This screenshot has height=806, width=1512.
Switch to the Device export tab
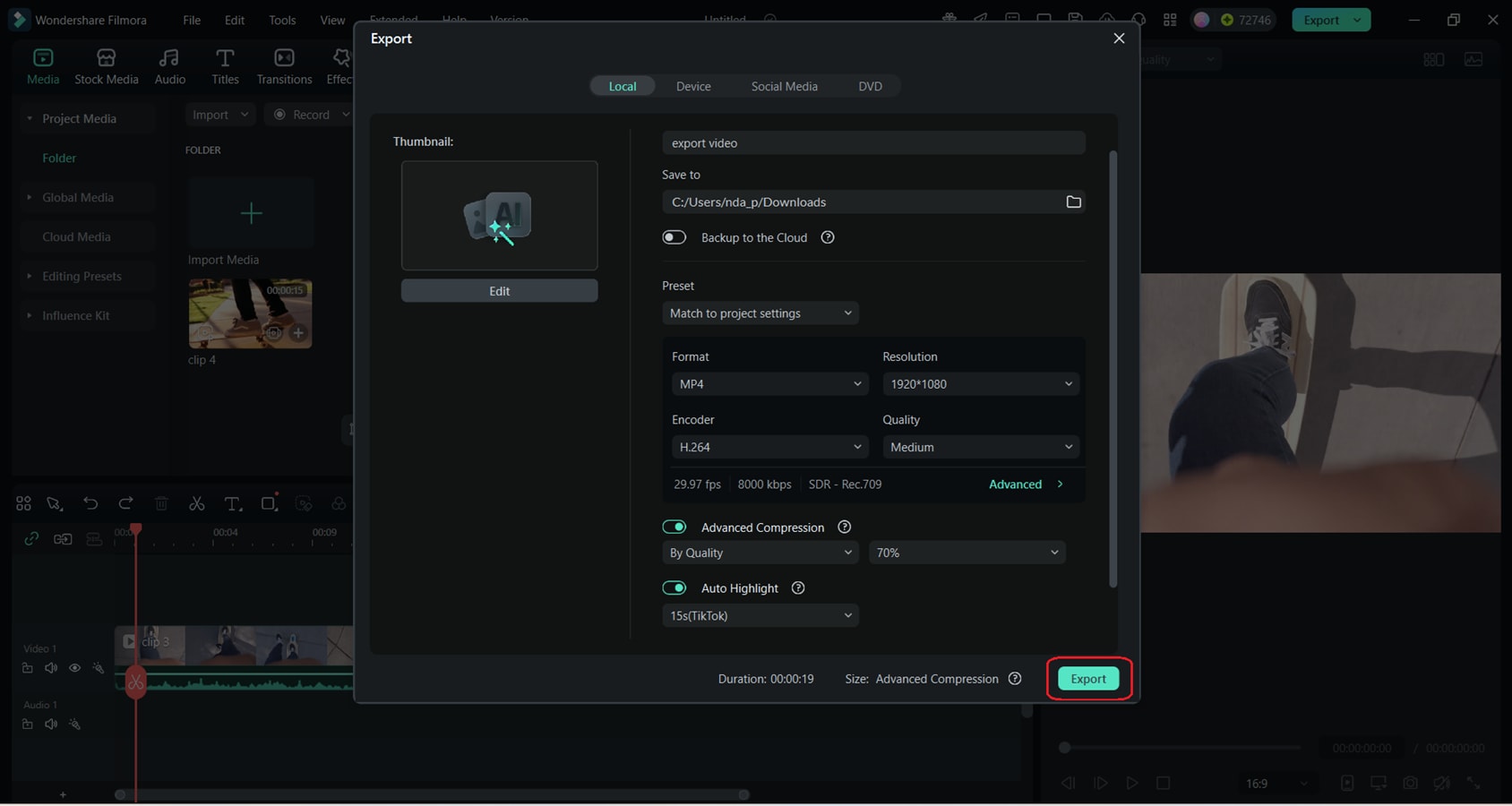(x=693, y=86)
